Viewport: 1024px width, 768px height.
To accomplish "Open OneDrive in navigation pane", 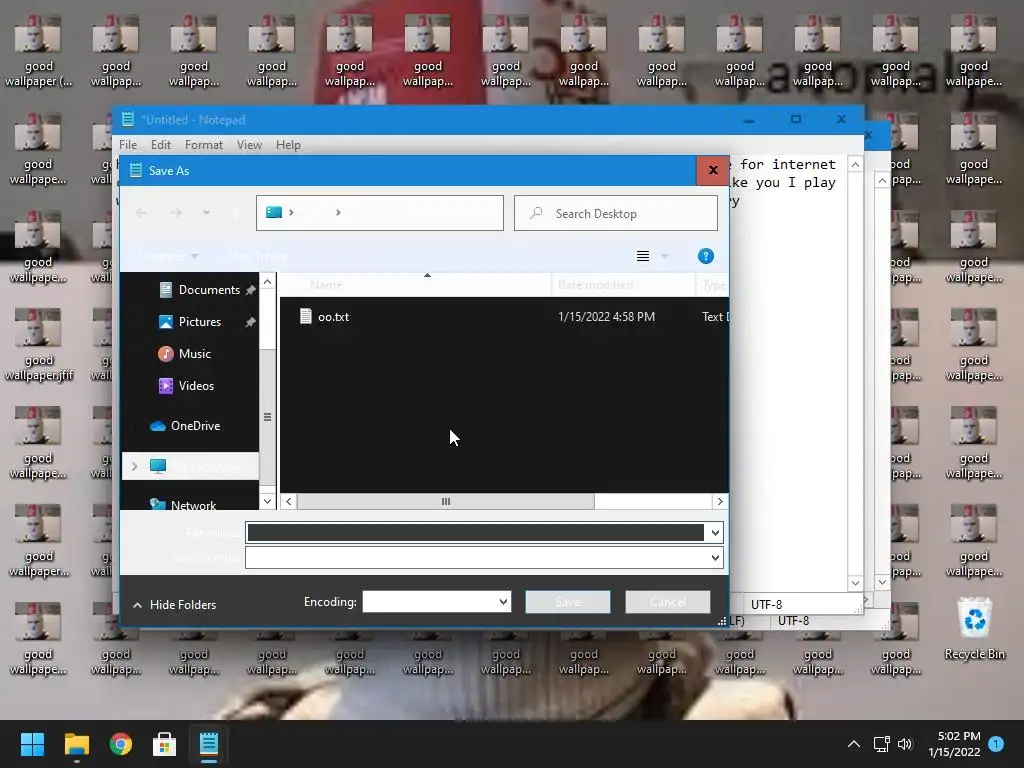I will click(x=195, y=425).
